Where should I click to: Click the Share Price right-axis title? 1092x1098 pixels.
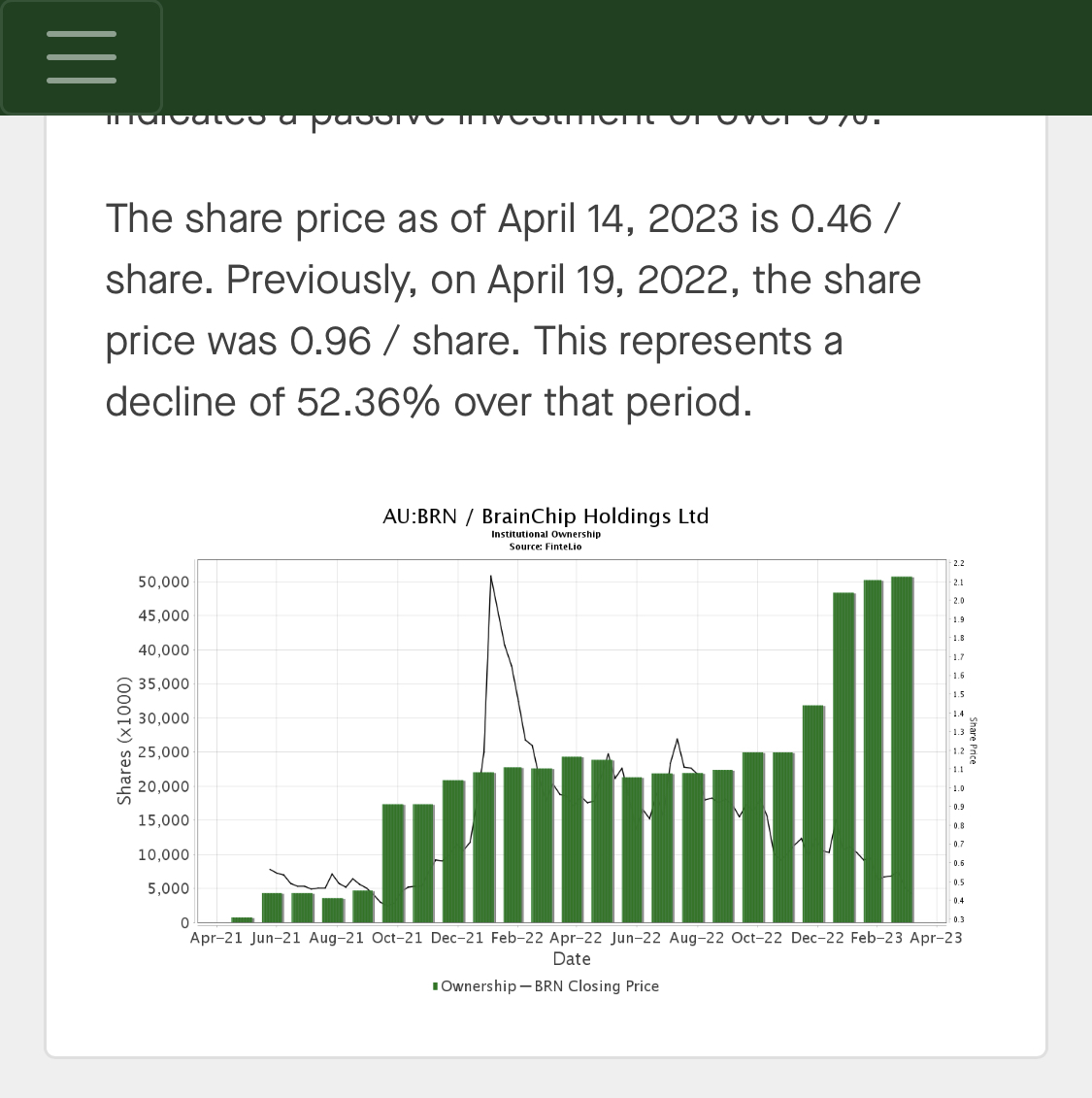click(973, 740)
